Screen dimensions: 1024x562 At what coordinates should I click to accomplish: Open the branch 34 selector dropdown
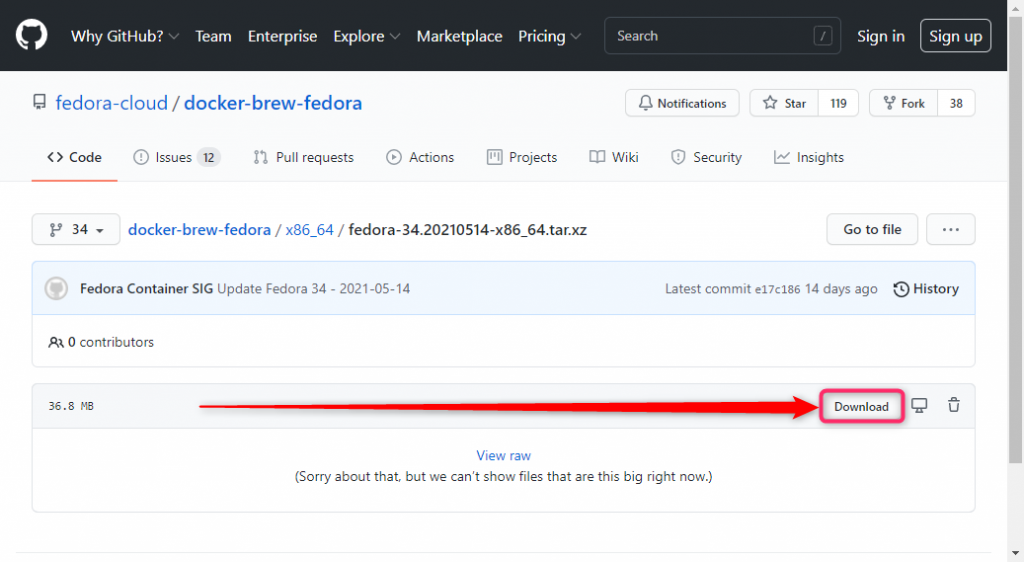pos(76,229)
